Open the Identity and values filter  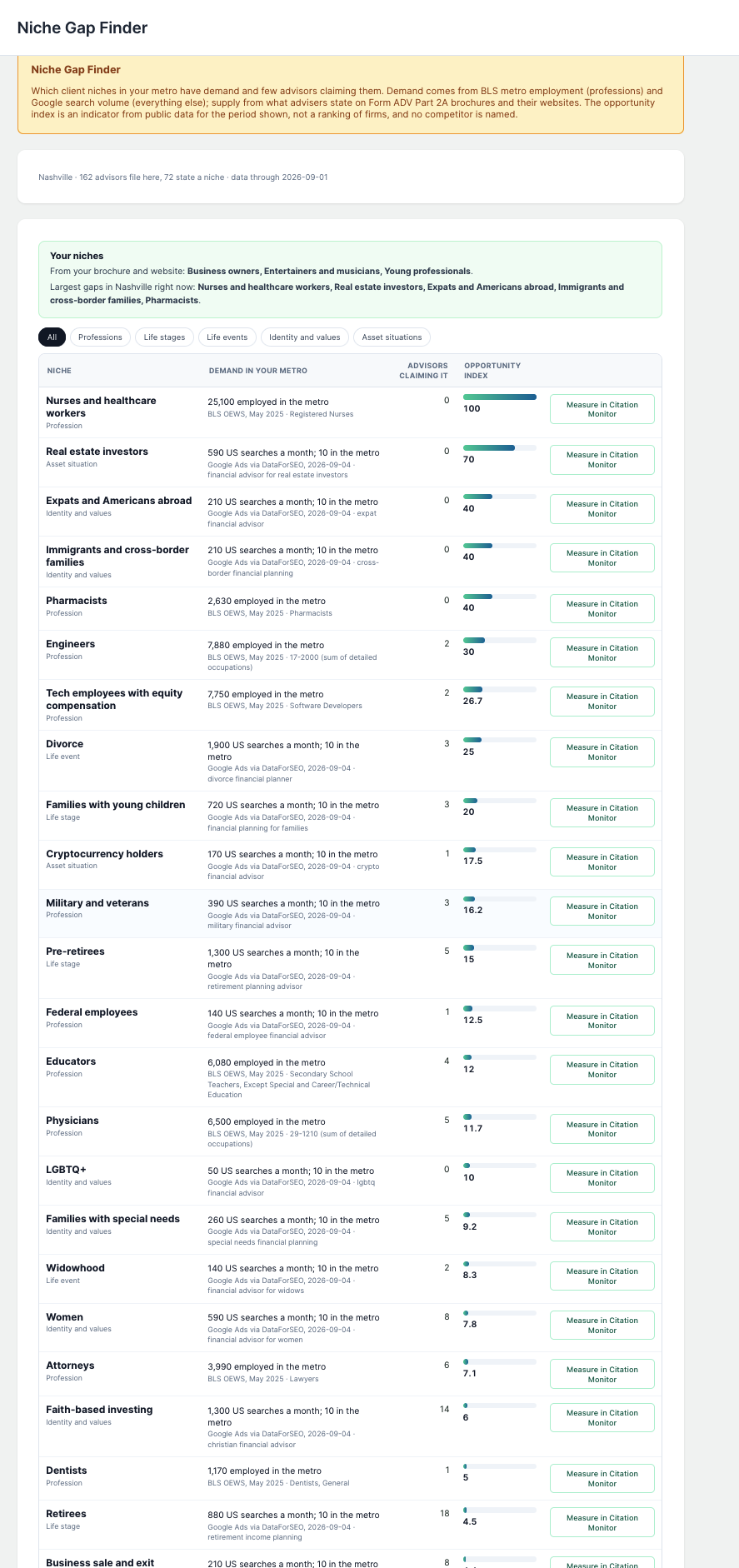point(305,337)
